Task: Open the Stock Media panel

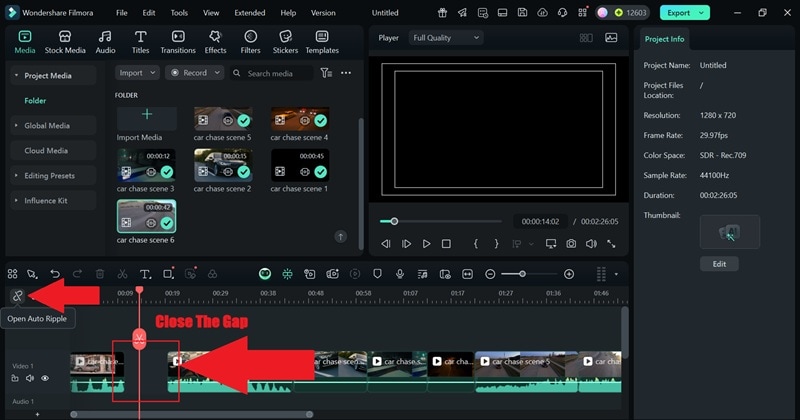Action: point(65,42)
